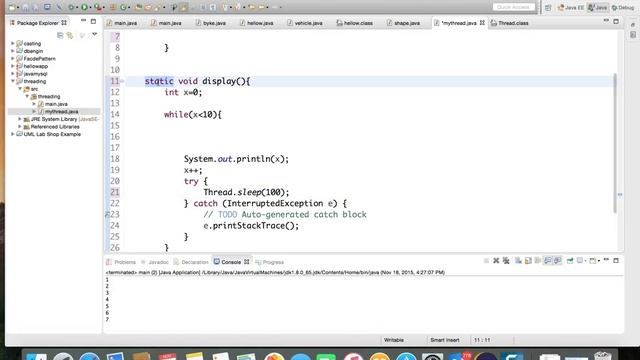The image size is (640, 360).
Task: Click the Open Type toolbar icon
Action: pyautogui.click(x=138, y=7)
